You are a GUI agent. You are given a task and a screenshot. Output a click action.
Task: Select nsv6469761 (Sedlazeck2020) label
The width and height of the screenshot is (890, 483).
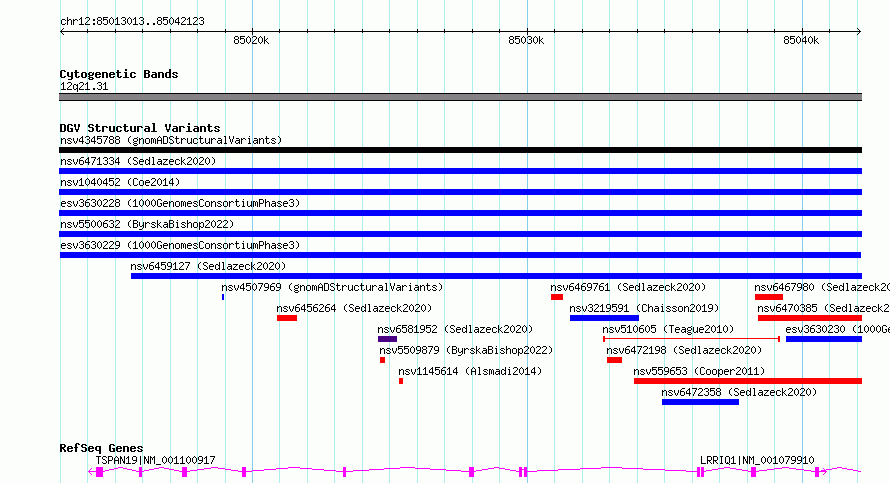pyautogui.click(x=628, y=287)
